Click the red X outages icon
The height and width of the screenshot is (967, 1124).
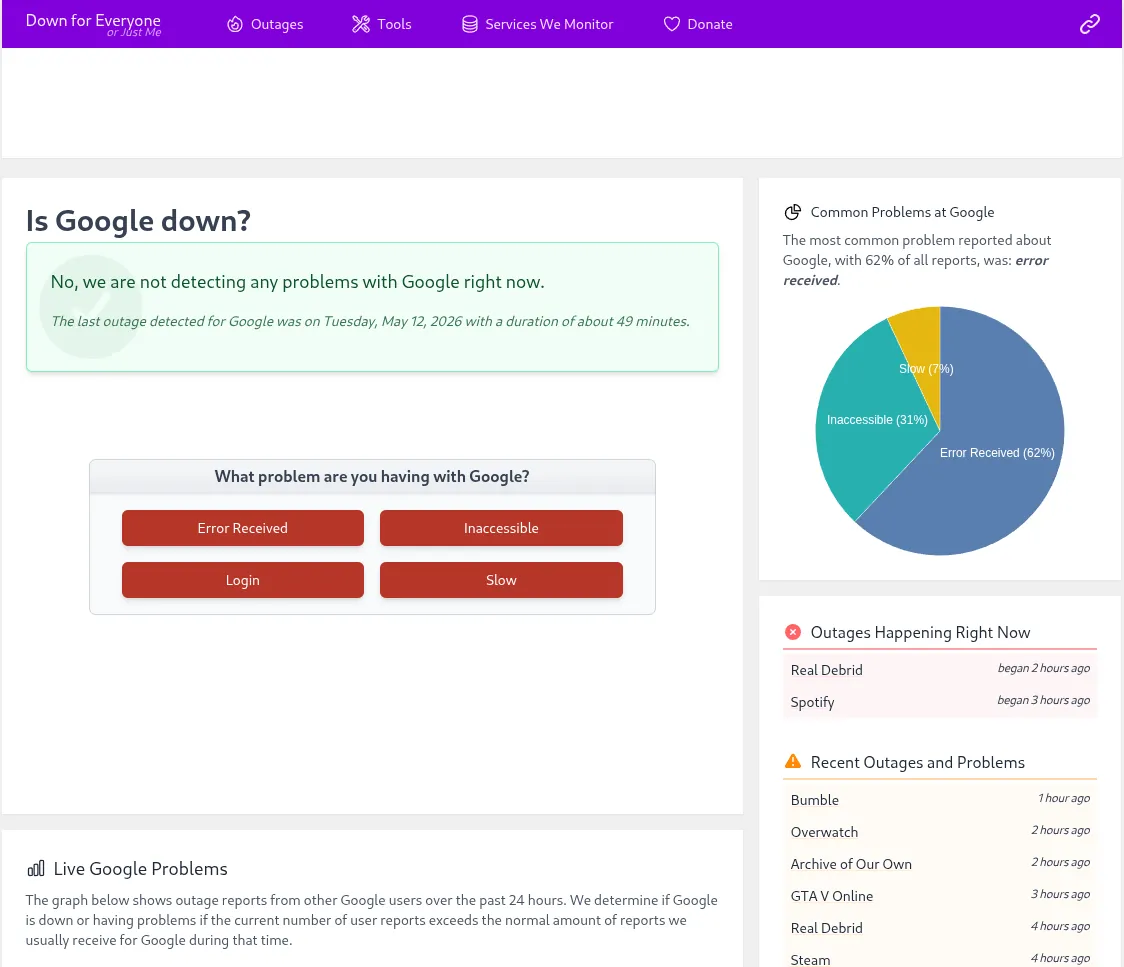coord(793,632)
